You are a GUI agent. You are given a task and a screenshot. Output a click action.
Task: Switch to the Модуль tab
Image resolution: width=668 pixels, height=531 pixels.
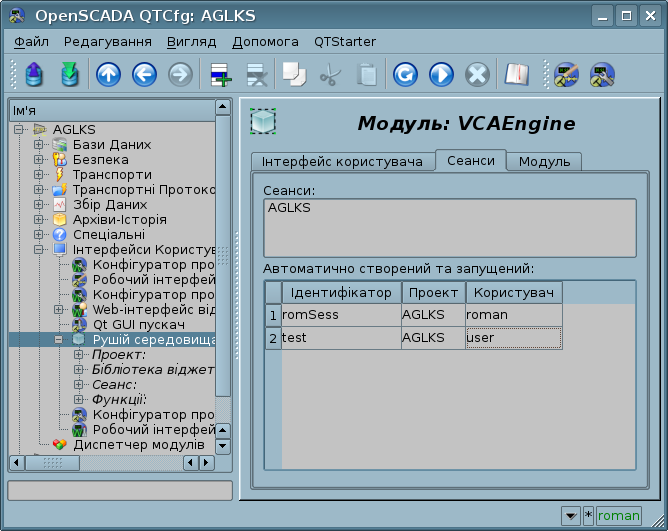[x=544, y=162]
